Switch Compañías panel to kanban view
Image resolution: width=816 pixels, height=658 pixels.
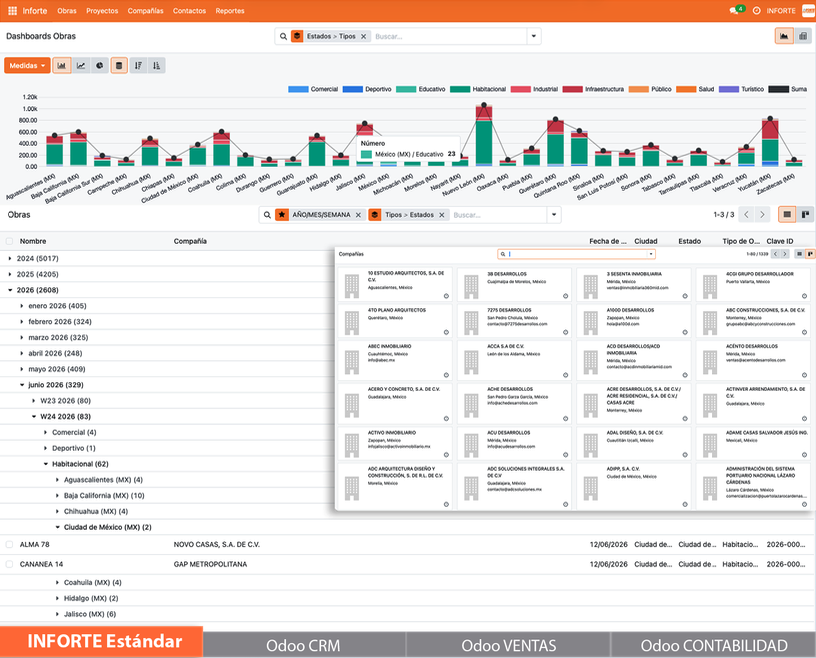(x=810, y=254)
